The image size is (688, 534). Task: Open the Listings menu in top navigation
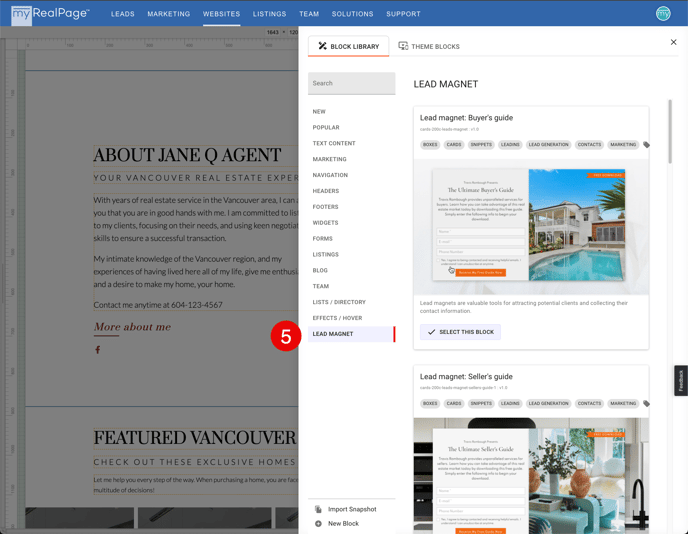click(x=269, y=14)
